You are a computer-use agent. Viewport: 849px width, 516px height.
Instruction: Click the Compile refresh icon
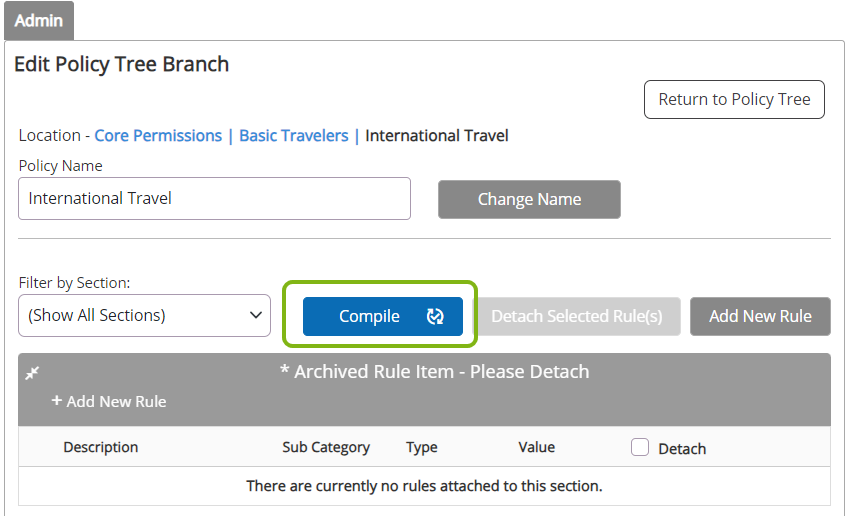coord(435,316)
